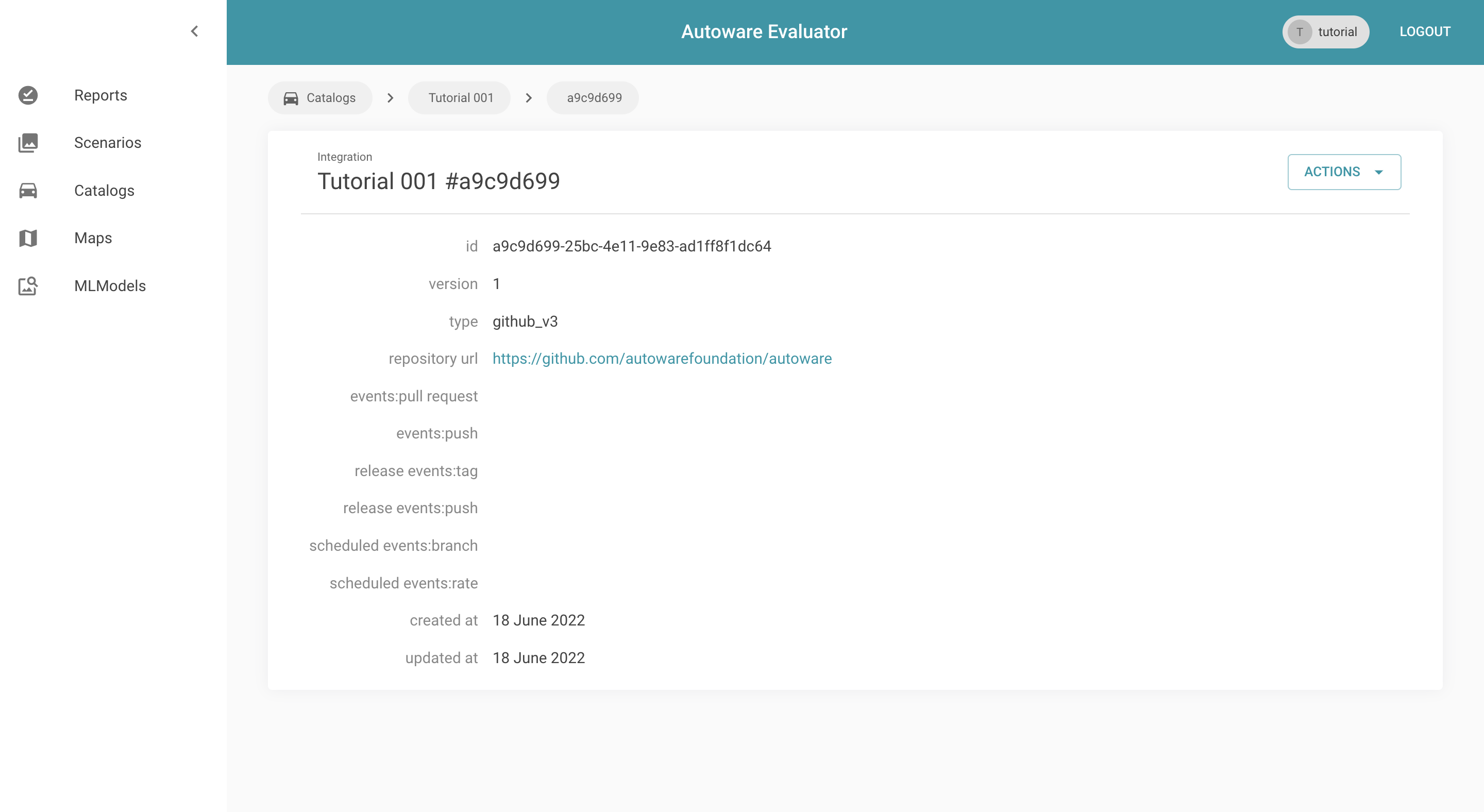The width and height of the screenshot is (1484, 812).
Task: Open the autowarefoundation repository URL link
Action: pos(661,358)
